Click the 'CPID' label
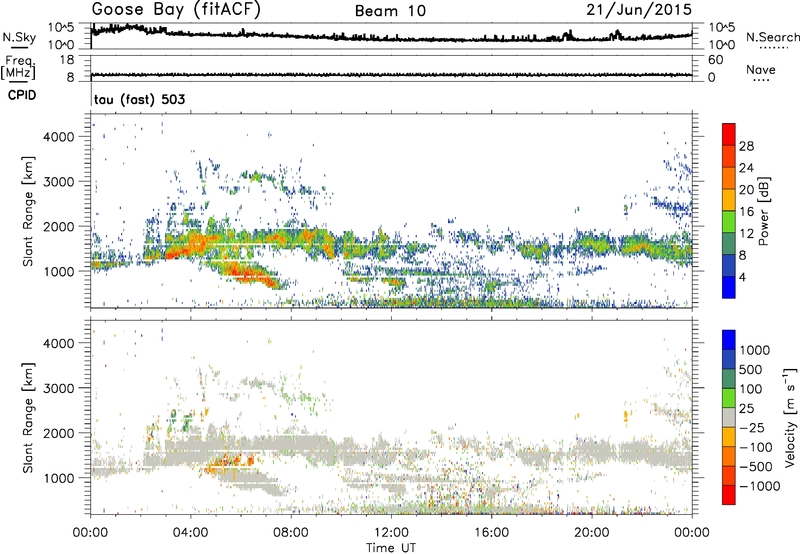This screenshot has height=554, width=800. pyautogui.click(x=22, y=95)
